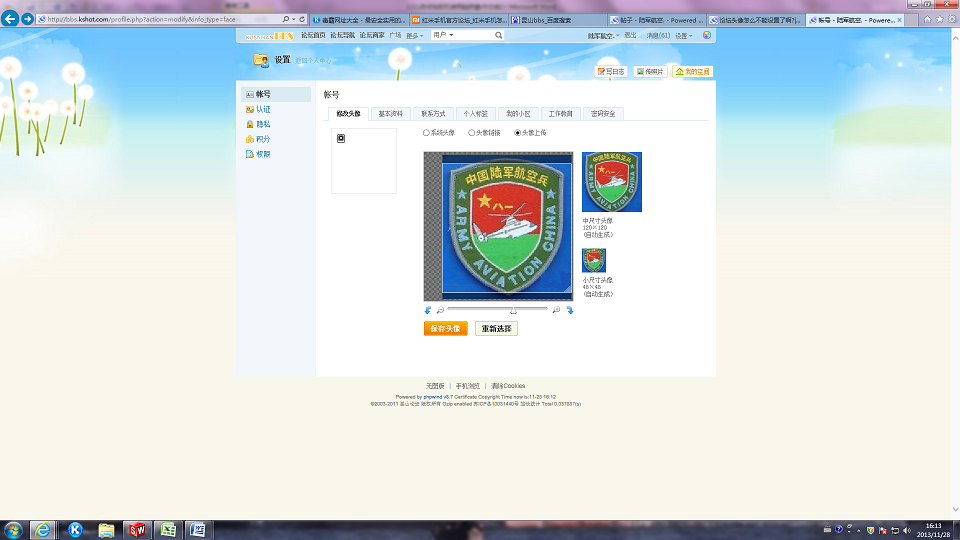
Task: Click the 重新选择 button
Action: pos(496,329)
